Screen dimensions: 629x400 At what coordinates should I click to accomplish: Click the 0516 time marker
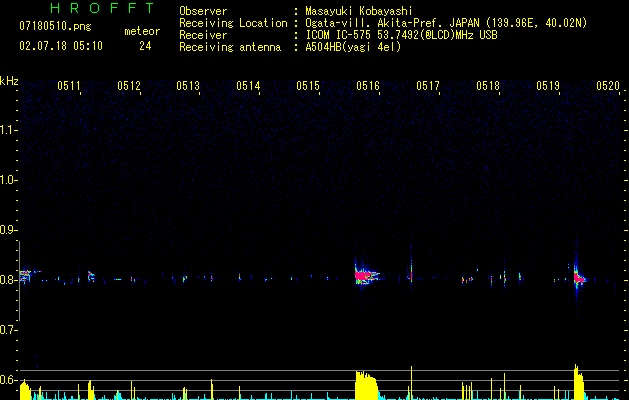[368, 86]
